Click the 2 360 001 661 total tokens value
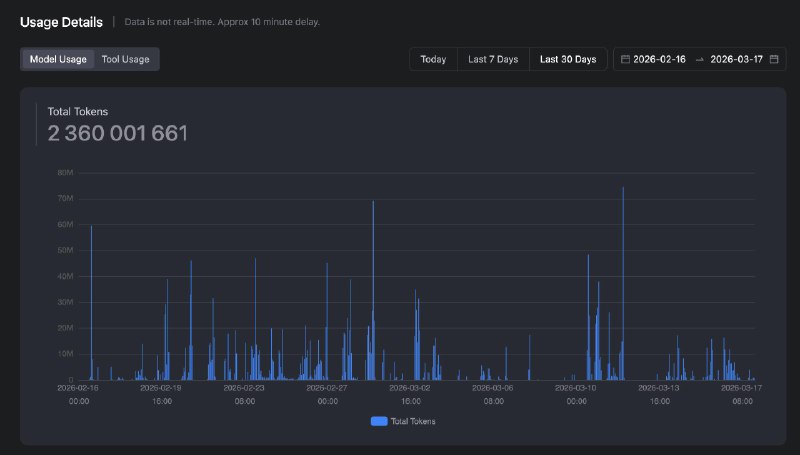800x455 pixels. coord(117,133)
